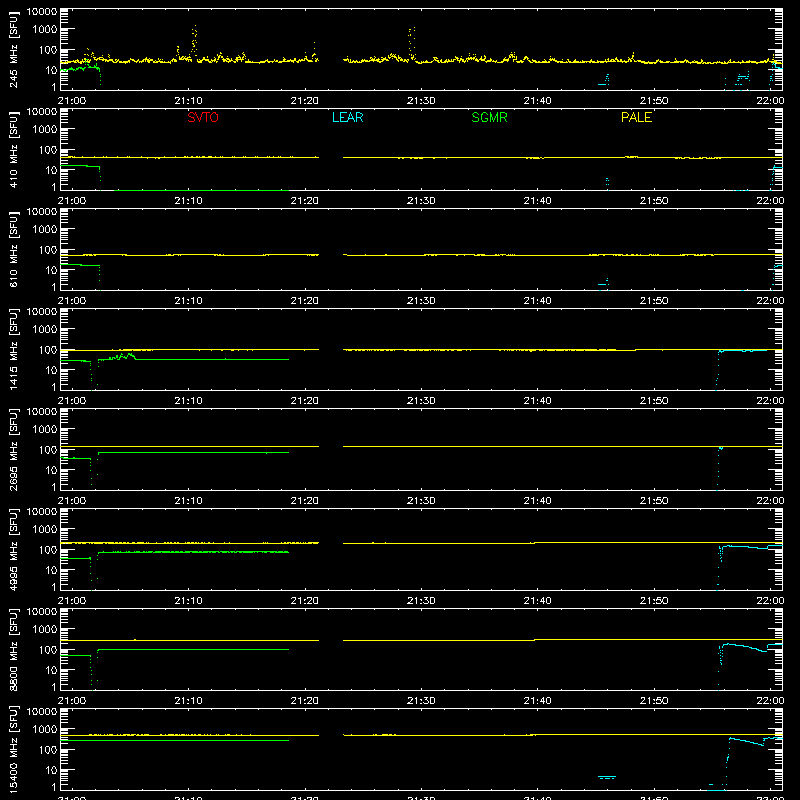Select the '2695 MHz [SFU]' axis title
This screenshot has height=800, width=800.
coord(14,449)
